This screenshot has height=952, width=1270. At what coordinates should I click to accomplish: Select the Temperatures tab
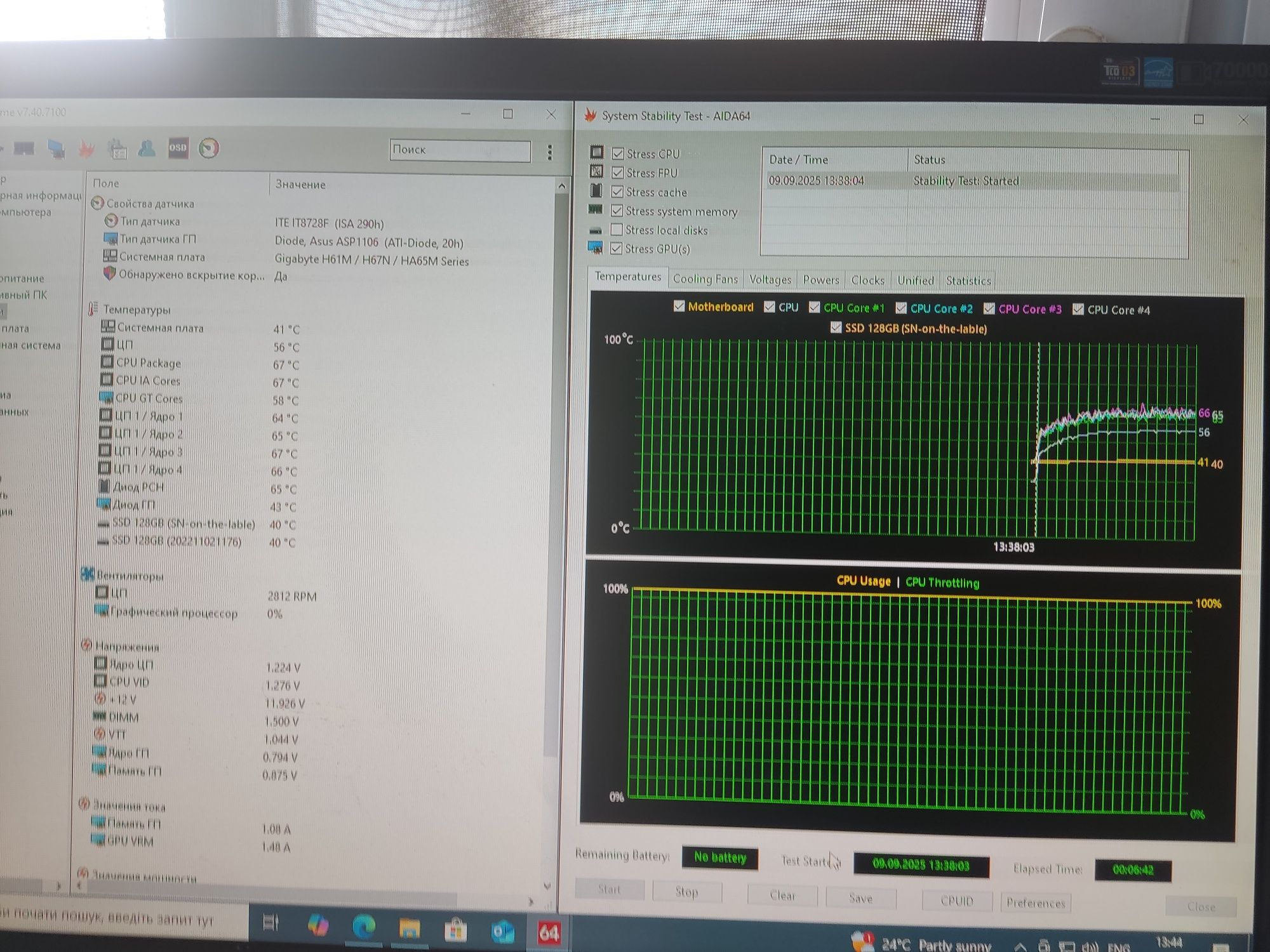tap(628, 277)
